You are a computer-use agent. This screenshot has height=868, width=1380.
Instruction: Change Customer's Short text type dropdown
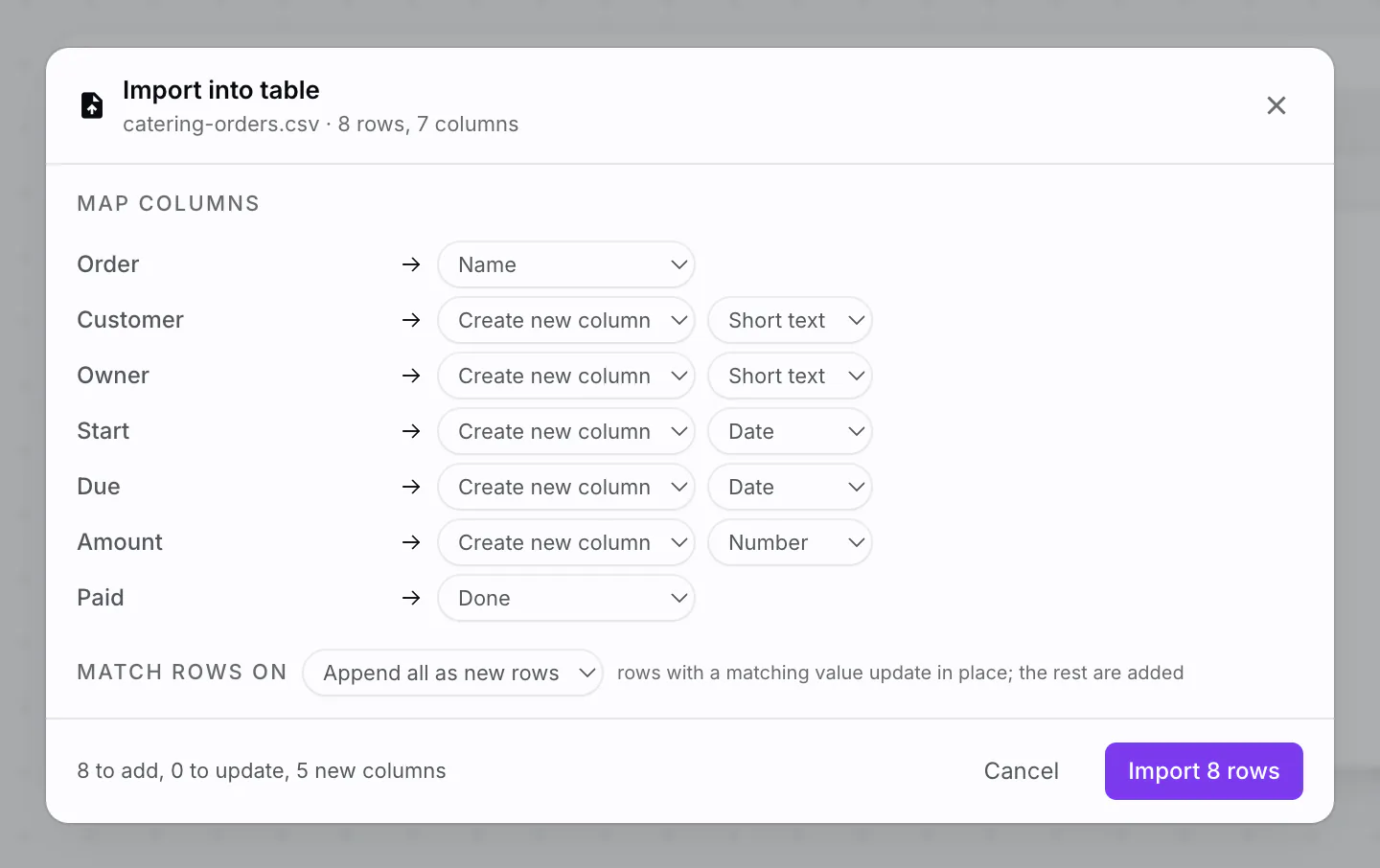(790, 320)
